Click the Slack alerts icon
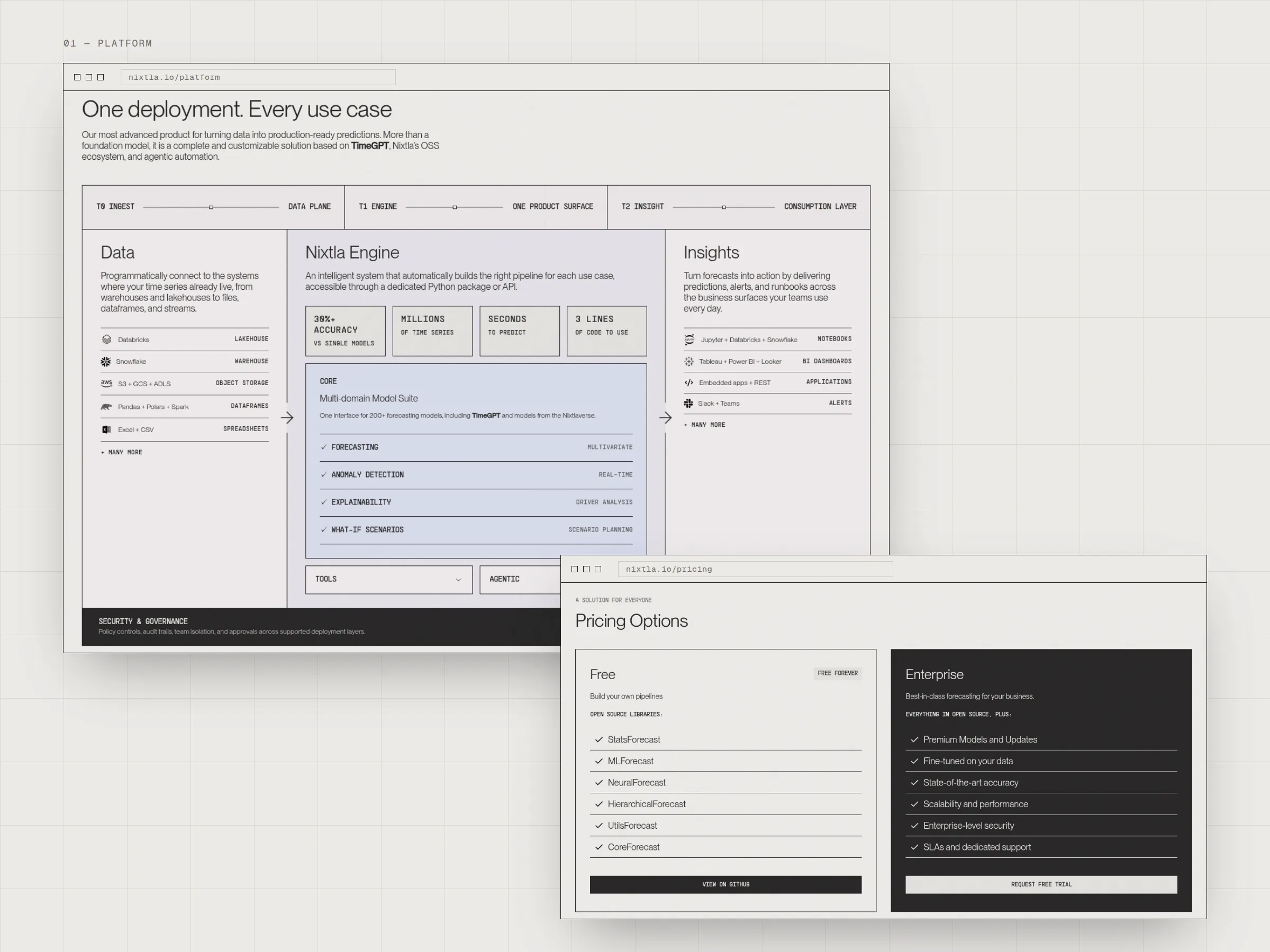Viewport: 1270px width, 952px height. click(688, 404)
